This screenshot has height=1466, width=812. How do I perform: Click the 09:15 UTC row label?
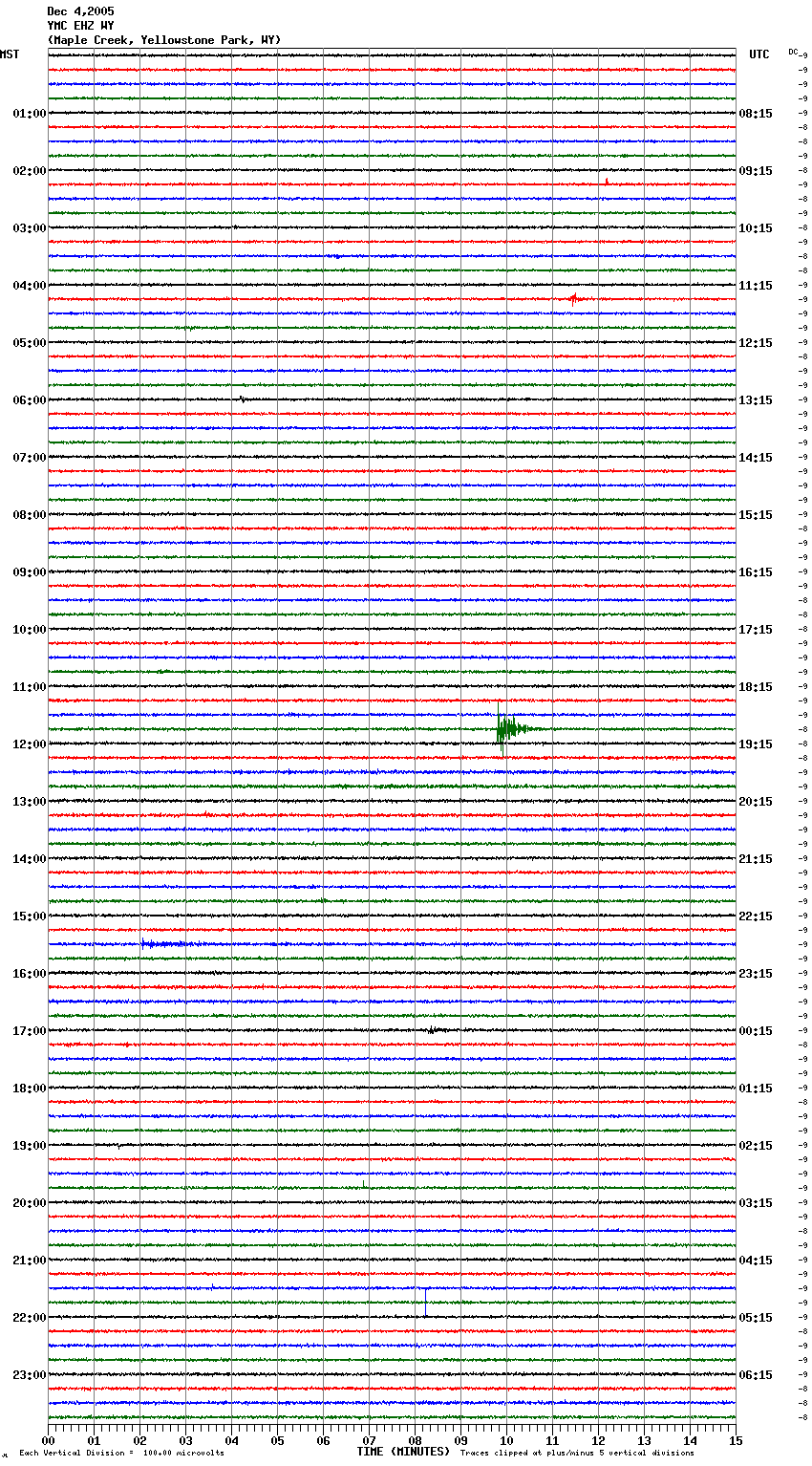pyautogui.click(x=756, y=171)
